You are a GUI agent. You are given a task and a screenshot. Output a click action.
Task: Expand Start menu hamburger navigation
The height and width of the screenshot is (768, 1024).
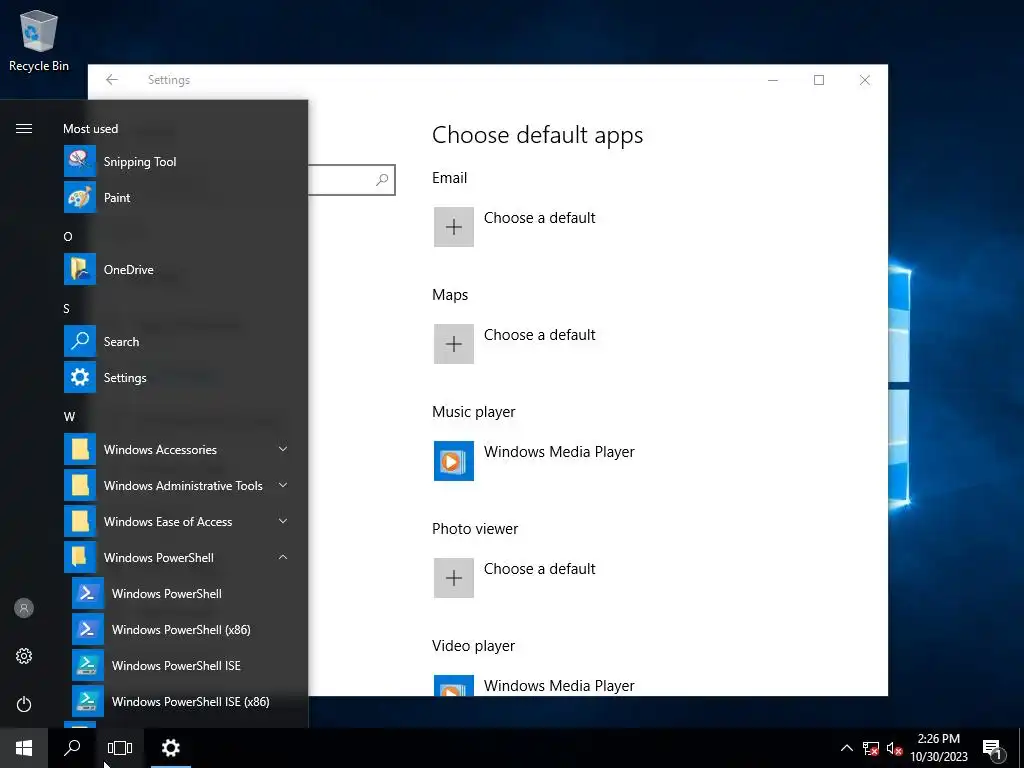coord(24,128)
